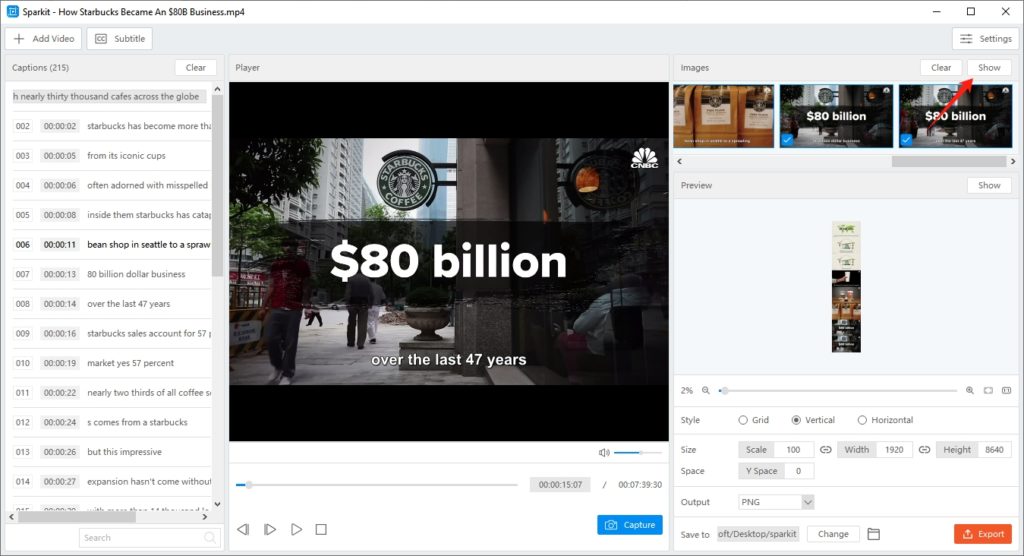This screenshot has height=556, width=1024.
Task: Select caption 008 over the last 47 years
Action: (x=112, y=304)
